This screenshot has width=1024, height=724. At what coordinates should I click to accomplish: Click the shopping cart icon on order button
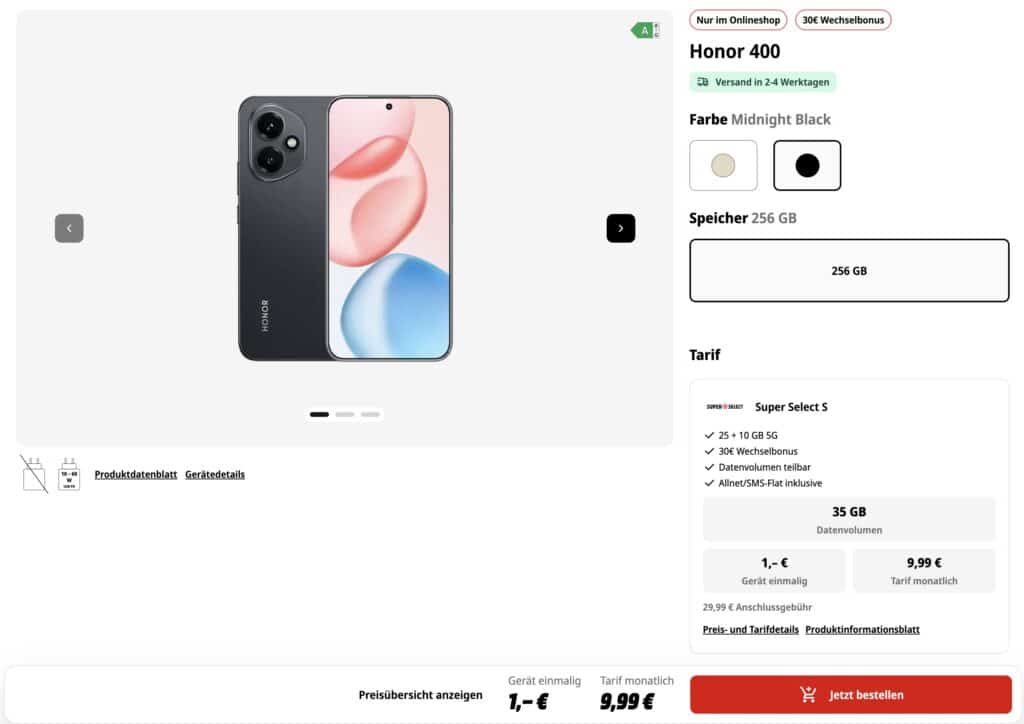[808, 695]
